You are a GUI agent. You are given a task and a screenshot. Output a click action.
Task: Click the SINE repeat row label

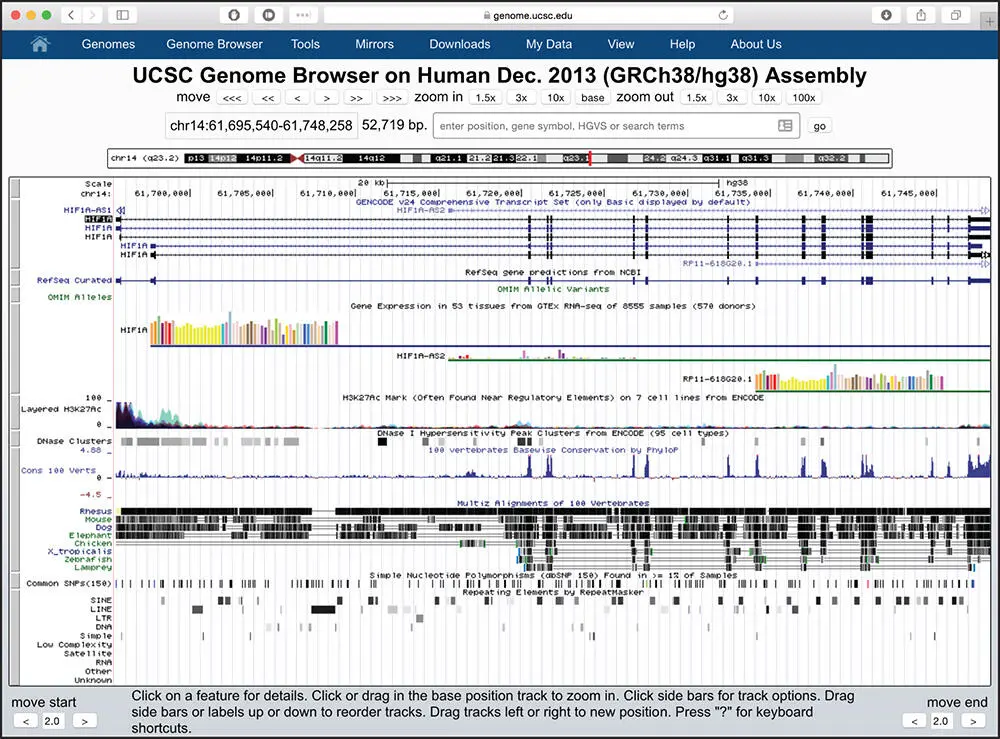(101, 600)
